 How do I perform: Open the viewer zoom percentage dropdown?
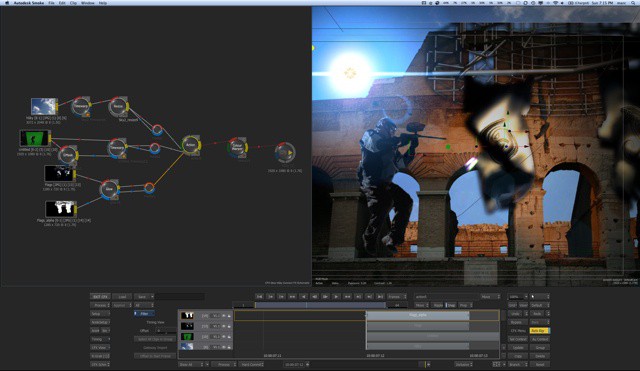pyautogui.click(x=518, y=297)
